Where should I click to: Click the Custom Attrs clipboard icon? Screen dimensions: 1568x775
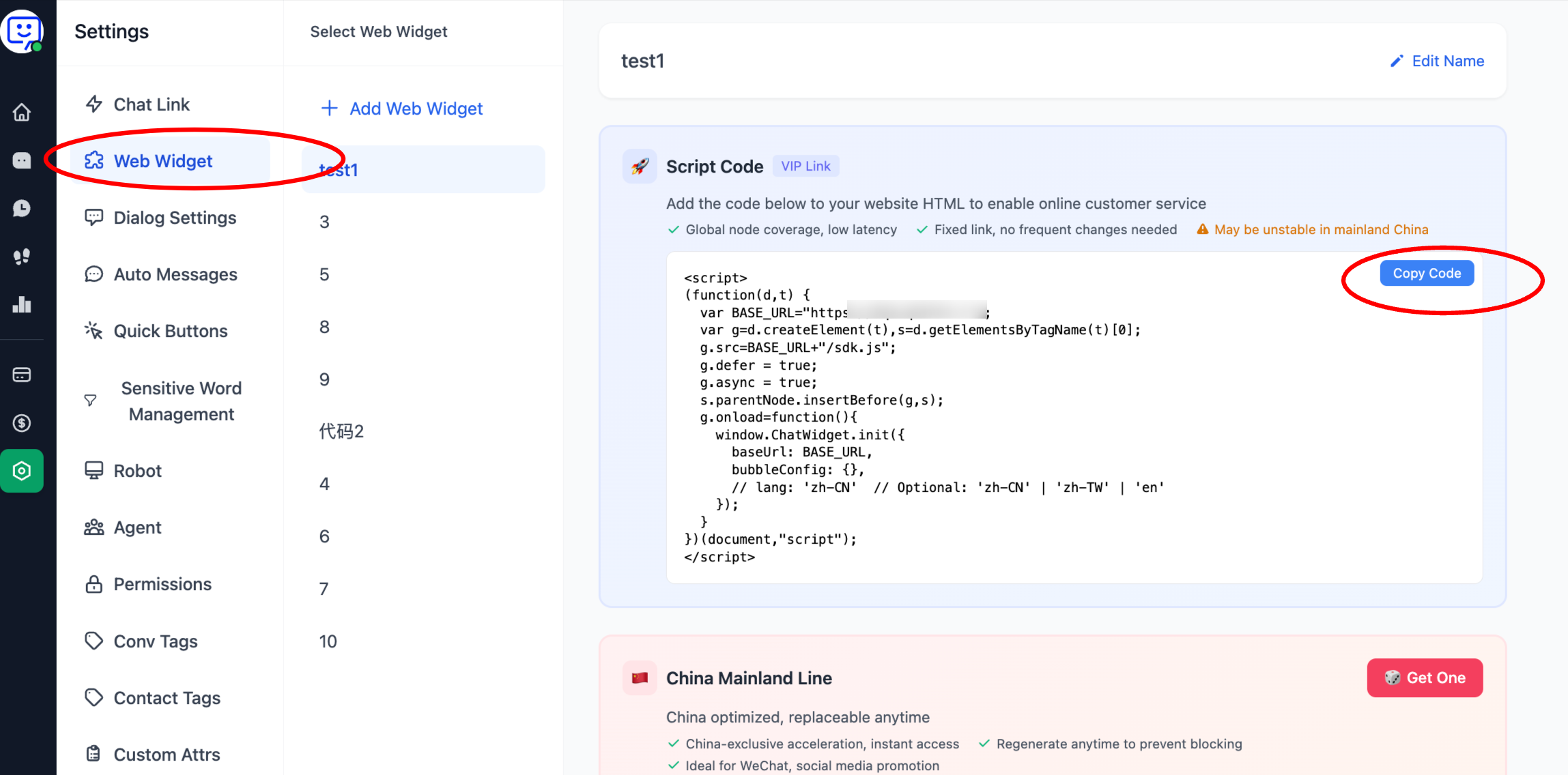coord(94,754)
